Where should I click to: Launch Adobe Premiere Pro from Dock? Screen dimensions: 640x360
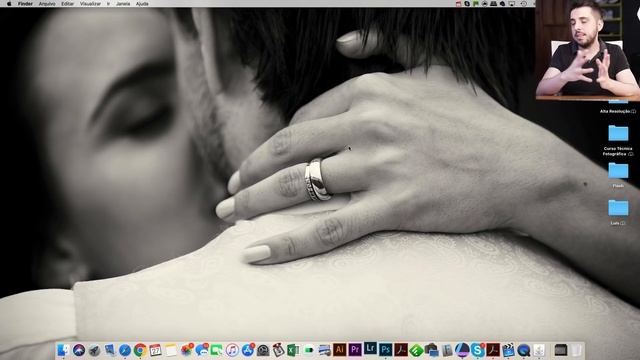click(355, 350)
